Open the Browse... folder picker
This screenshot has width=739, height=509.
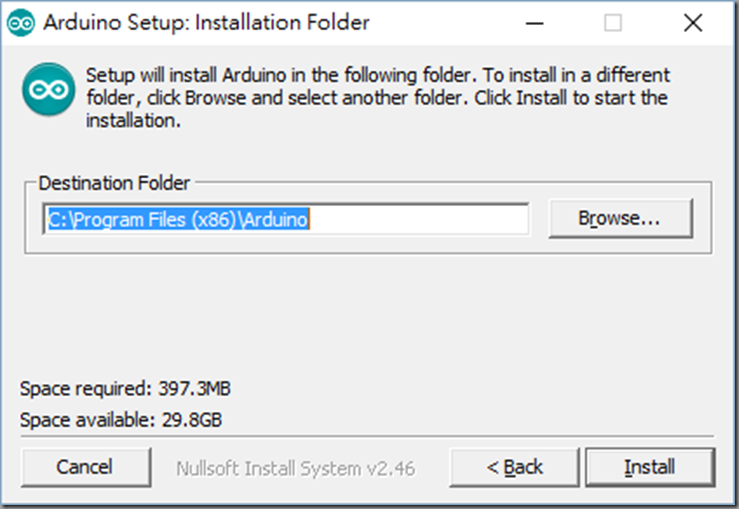click(x=621, y=218)
